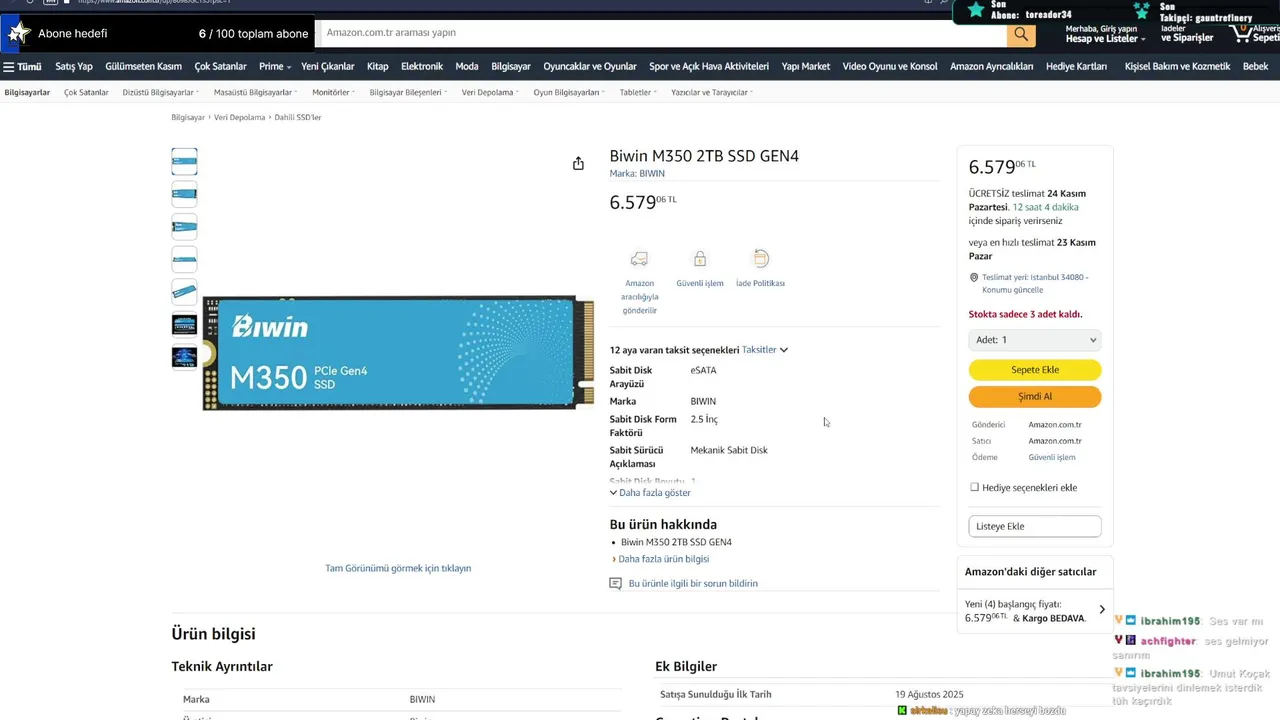Click Tam Görünümü görmek için tıklayın

coord(398,568)
